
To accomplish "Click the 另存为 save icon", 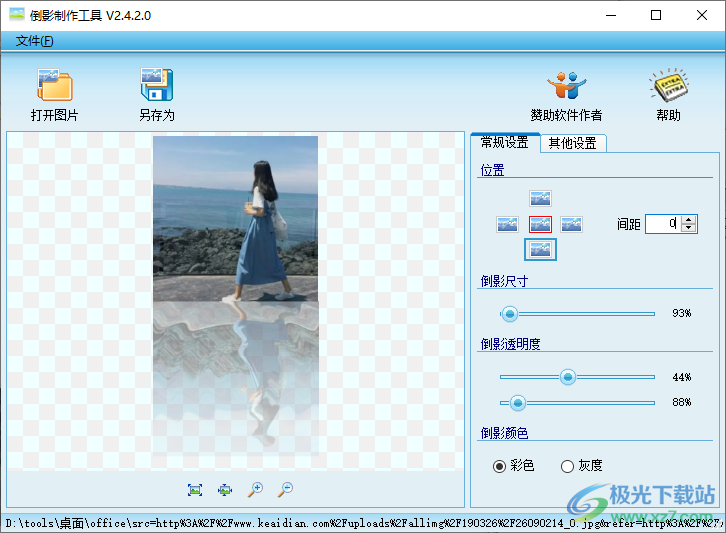I will [157, 85].
